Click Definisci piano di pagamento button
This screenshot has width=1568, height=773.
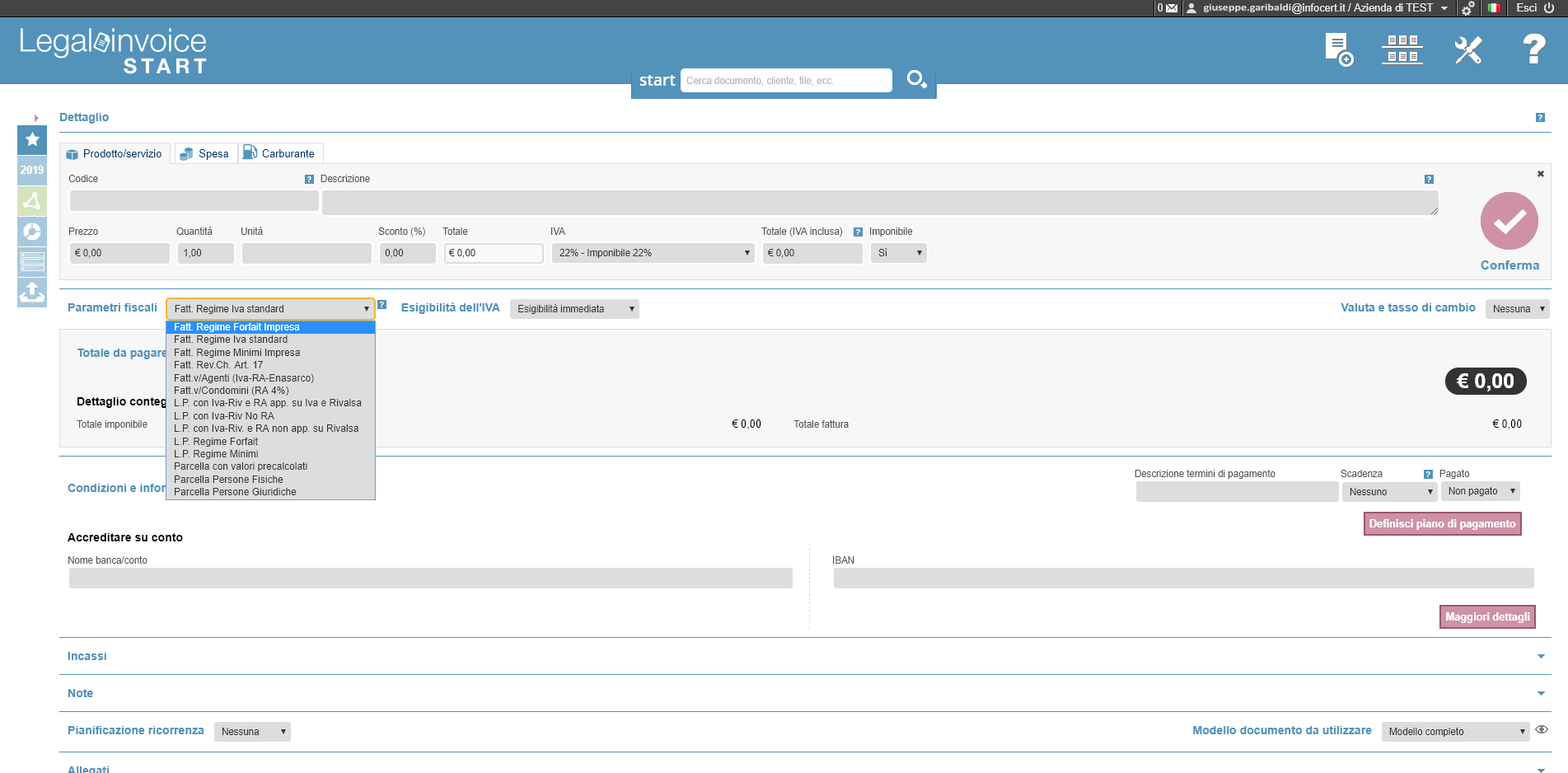tap(1442, 523)
